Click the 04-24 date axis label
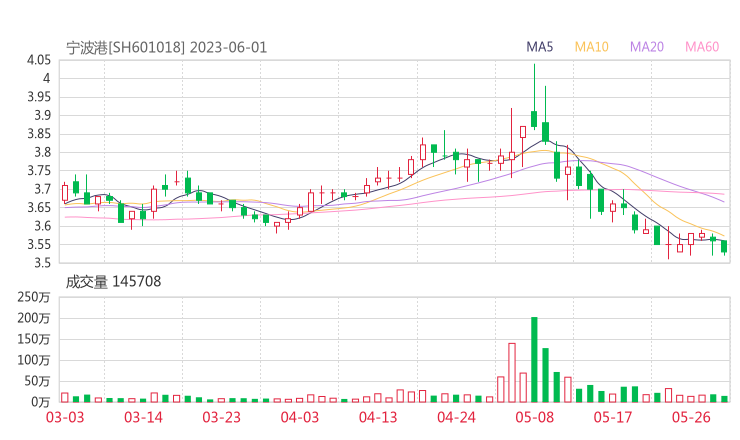The width and height of the screenshot is (740, 440). tap(456, 417)
